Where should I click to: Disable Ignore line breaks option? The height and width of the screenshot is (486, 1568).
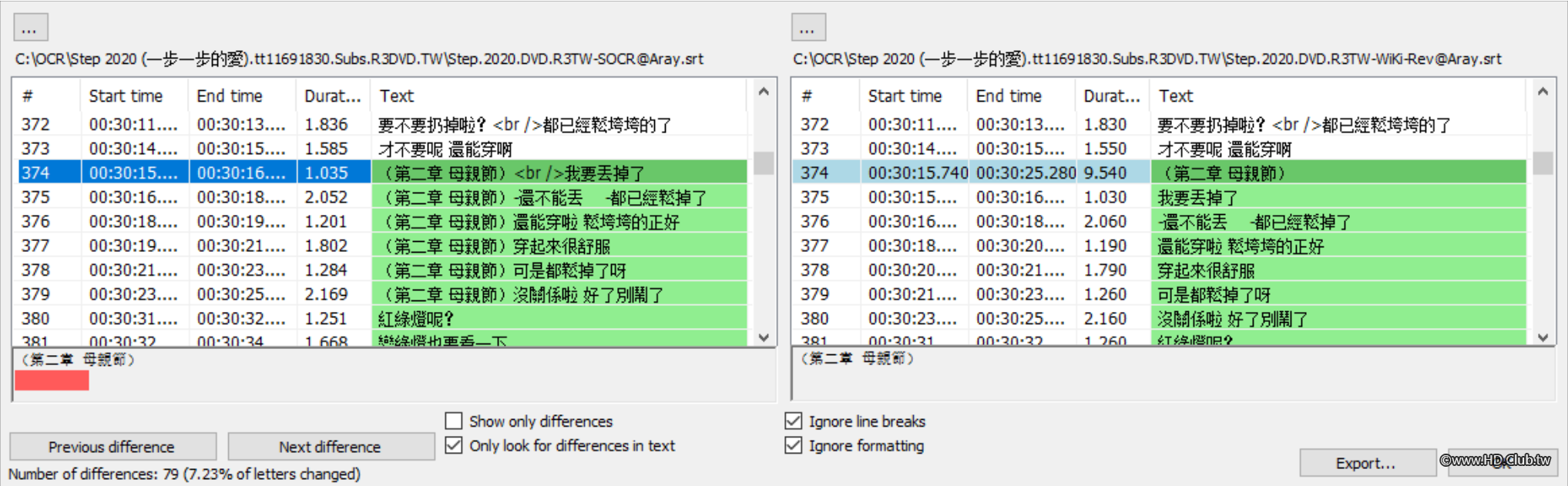pos(793,421)
